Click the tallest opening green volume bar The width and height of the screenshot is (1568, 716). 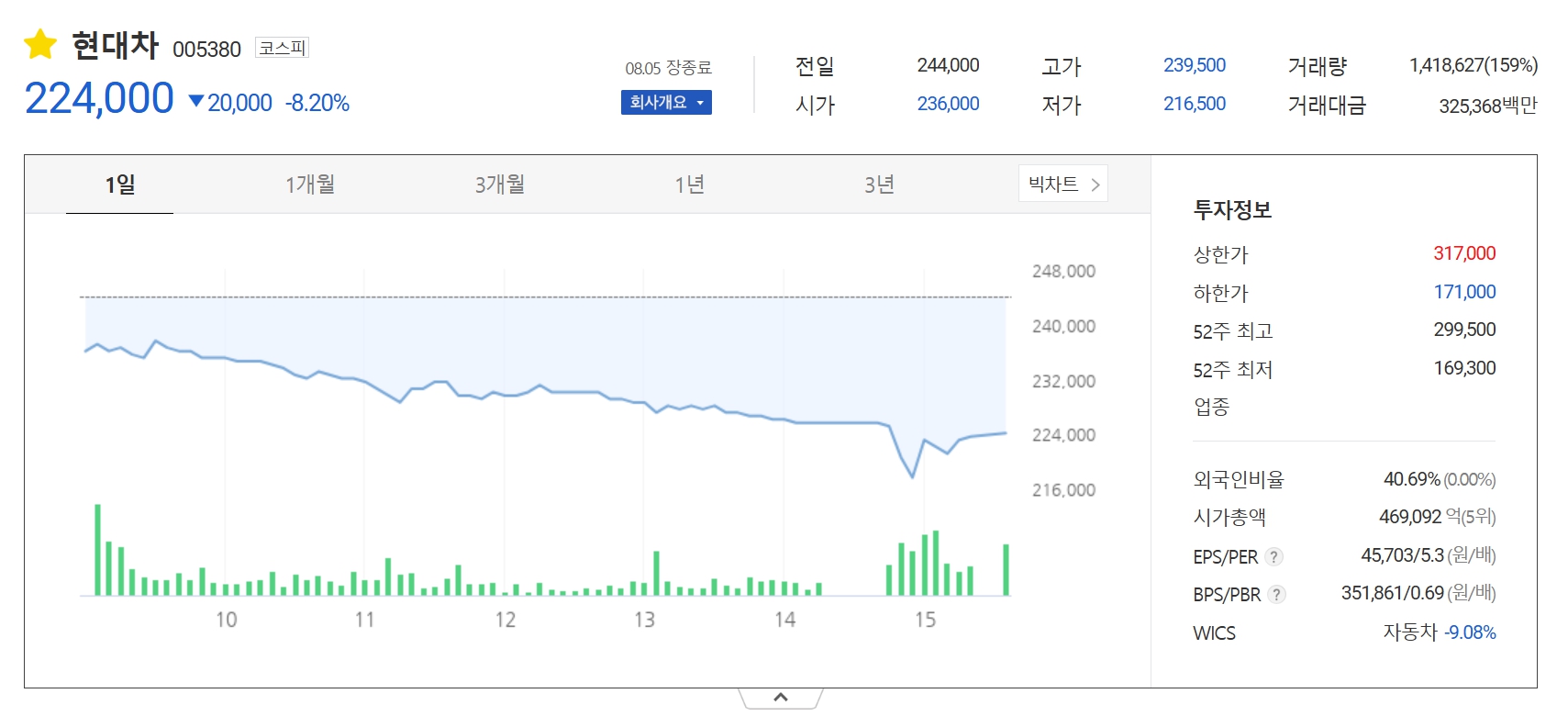(x=97, y=550)
